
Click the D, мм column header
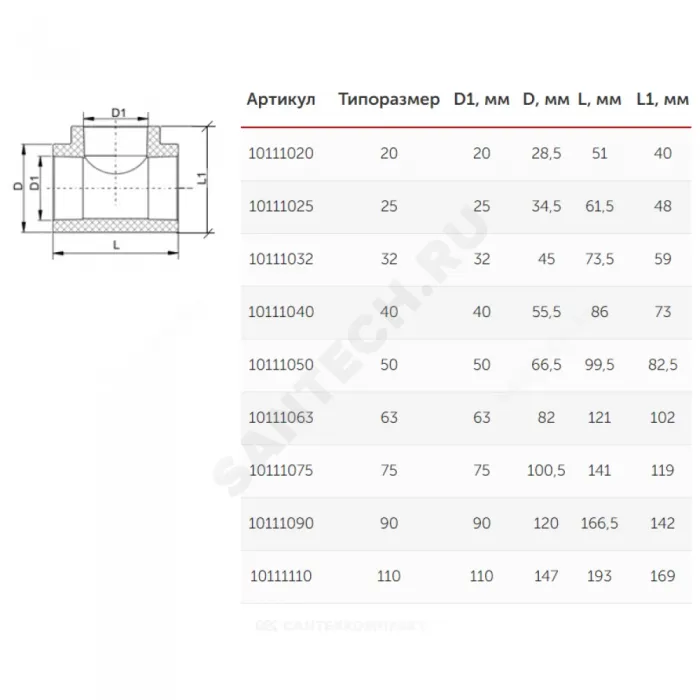coord(546,99)
